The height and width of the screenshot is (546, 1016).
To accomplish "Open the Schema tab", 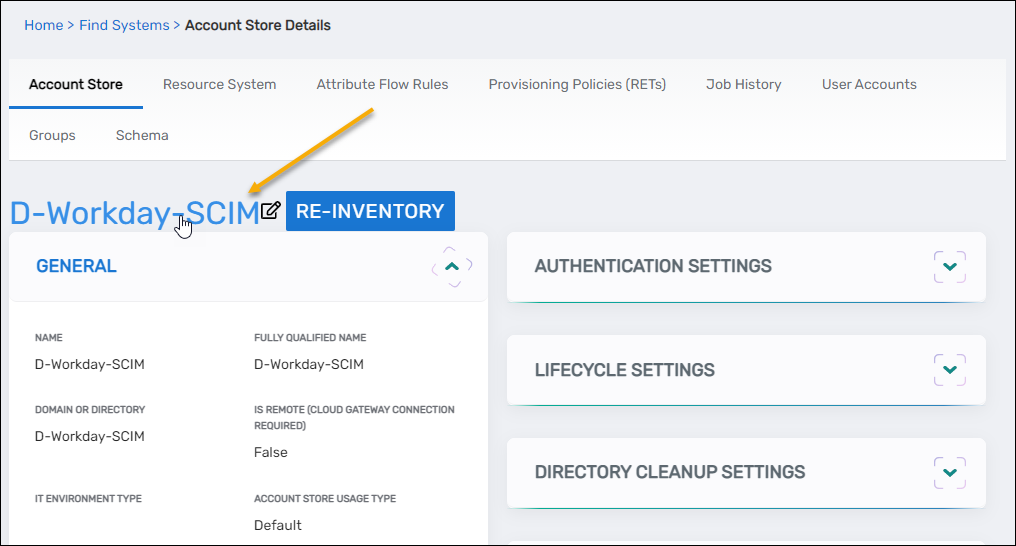I will 142,135.
